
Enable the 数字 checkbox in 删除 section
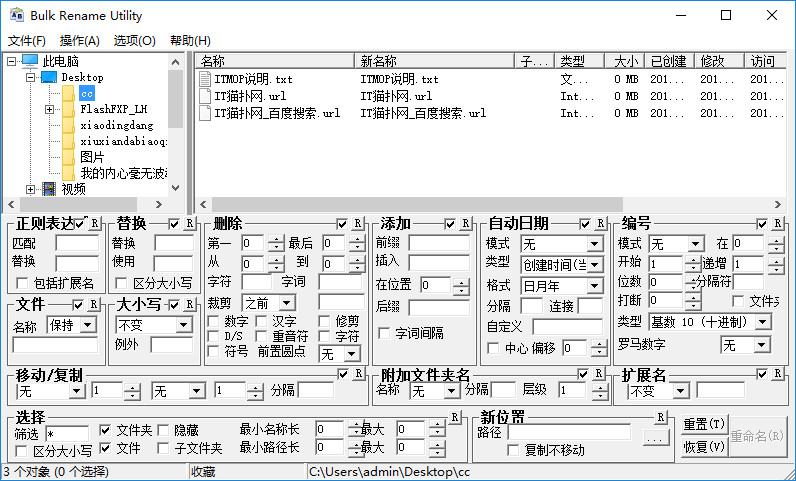point(214,321)
